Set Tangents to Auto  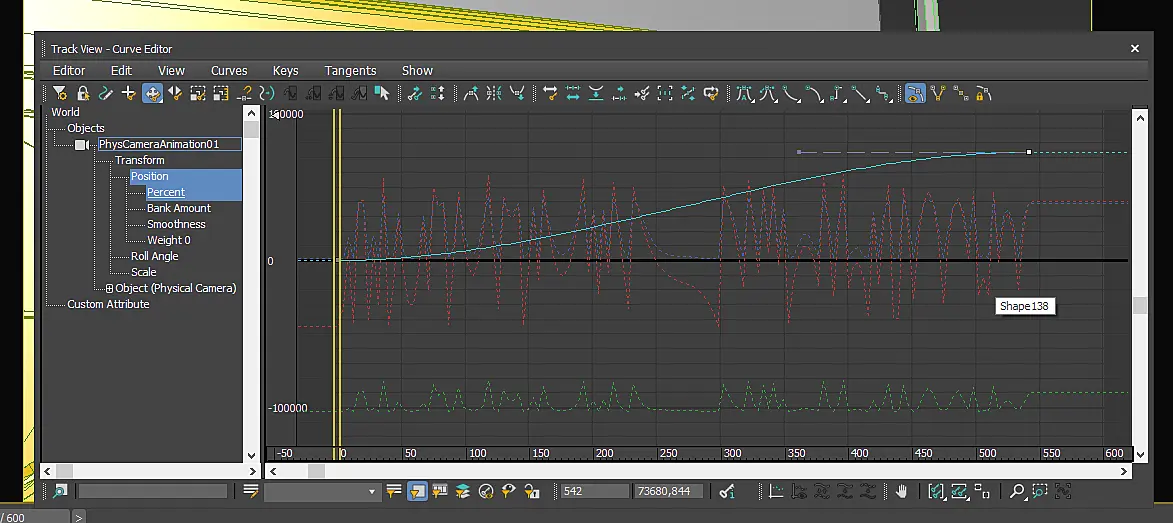(744, 94)
